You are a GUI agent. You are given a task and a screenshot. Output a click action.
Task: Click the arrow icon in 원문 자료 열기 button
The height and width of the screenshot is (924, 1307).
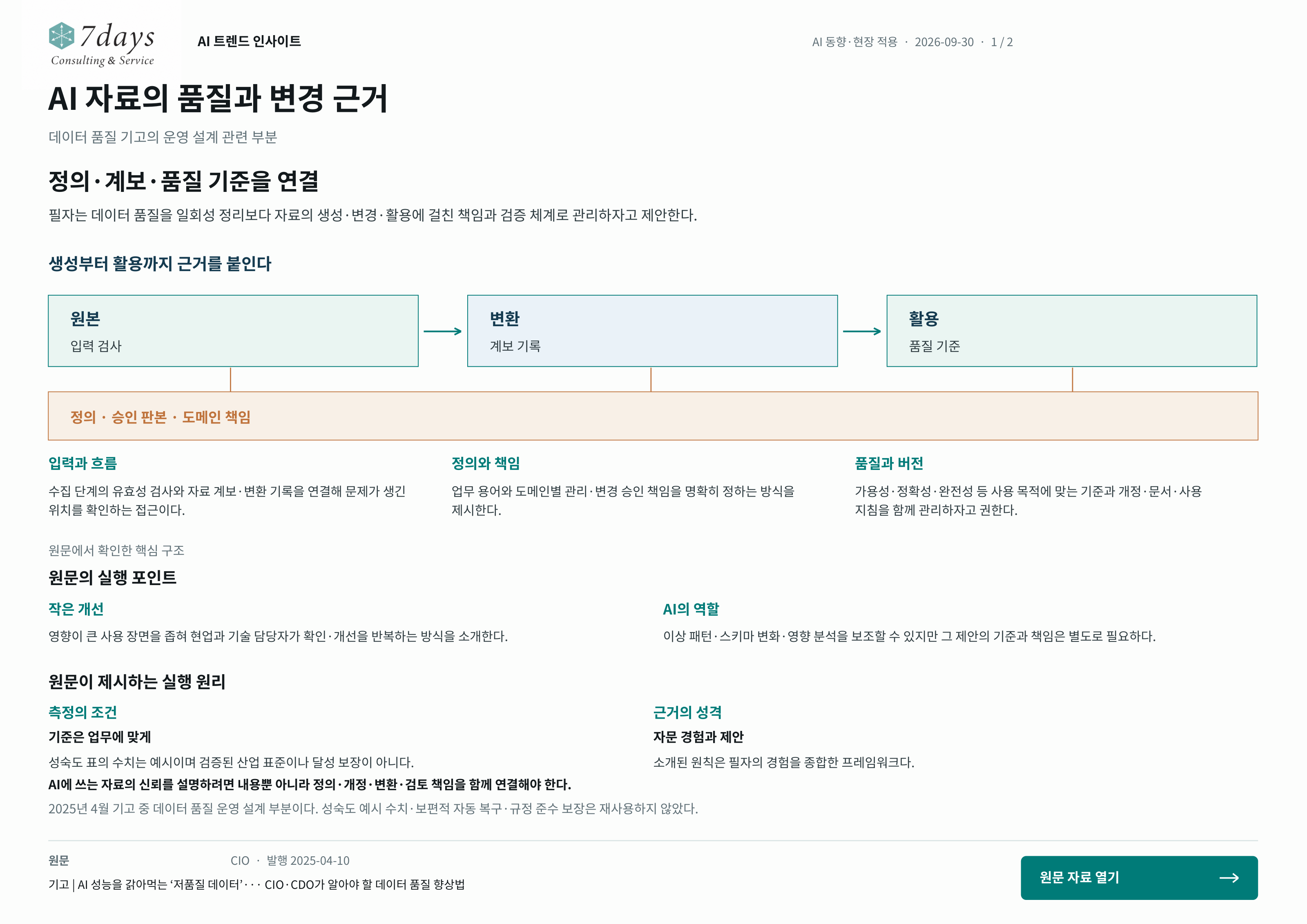point(1229,878)
